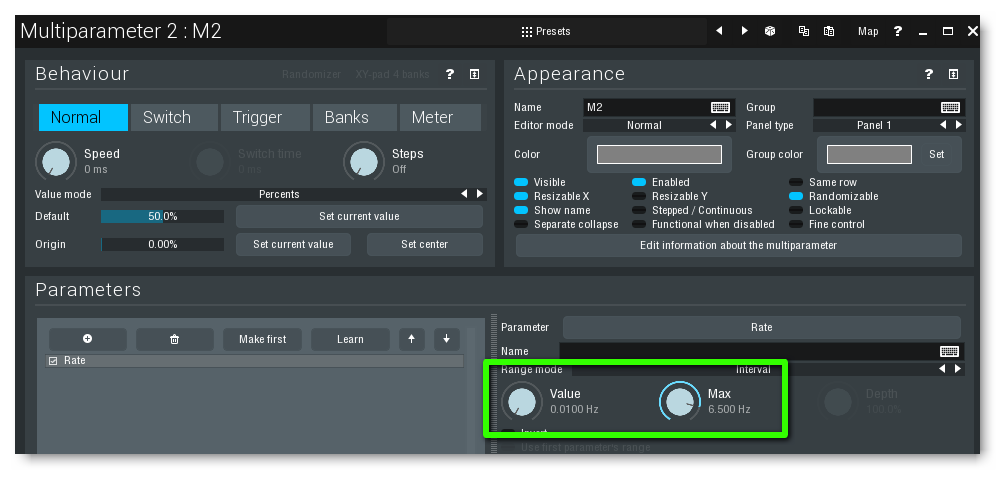This screenshot has width=1007, height=481.
Task: Click Panel type next arrow
Action: tap(958, 125)
